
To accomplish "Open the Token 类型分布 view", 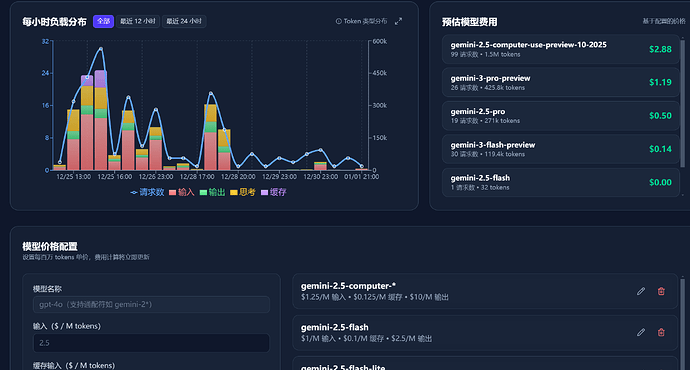I will tap(361, 21).
